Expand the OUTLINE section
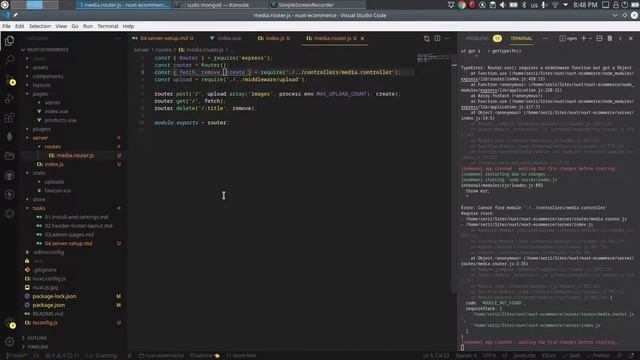Image resolution: width=640 pixels, height=360 pixels. 37,338
